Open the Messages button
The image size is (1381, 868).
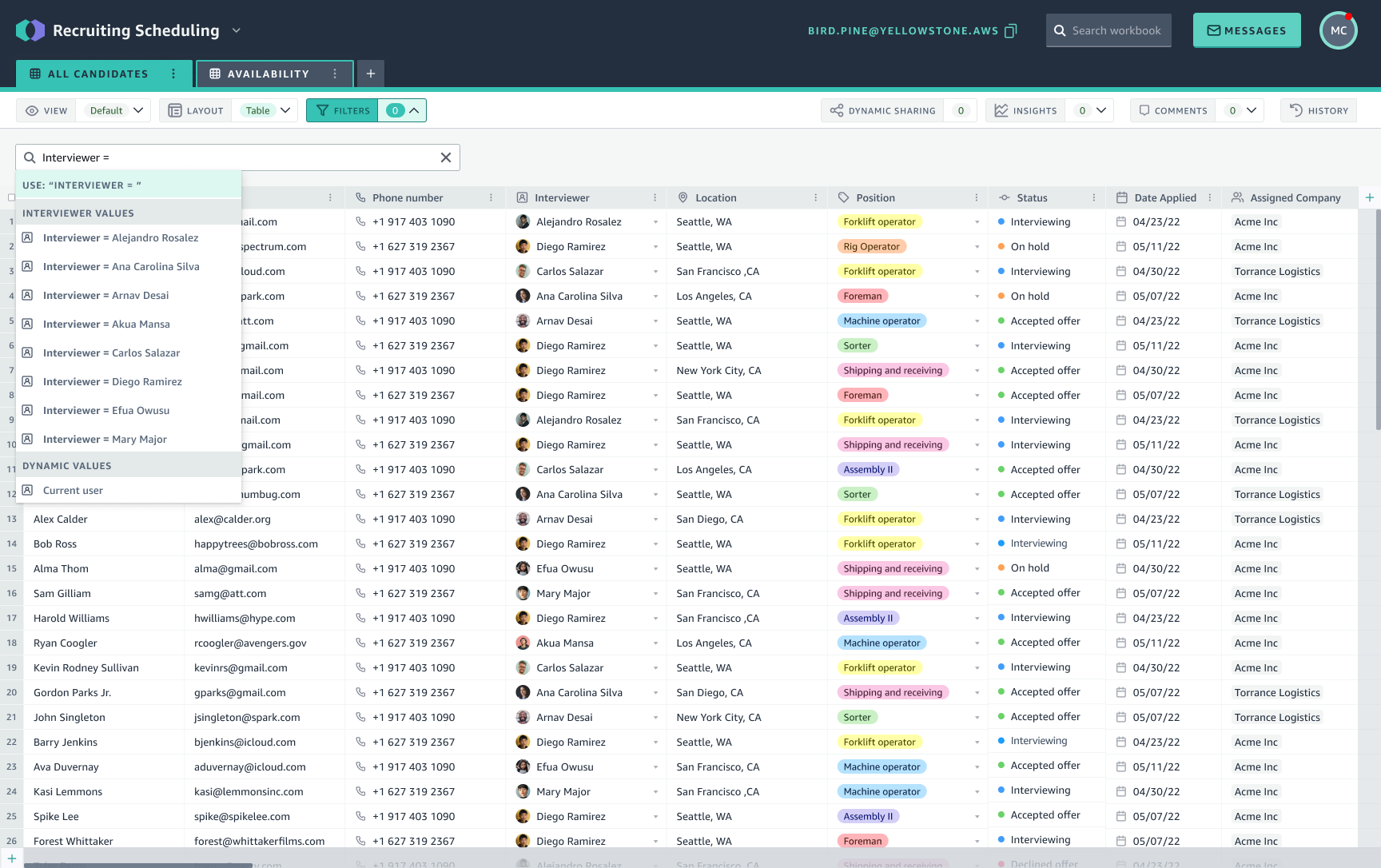coord(1246,31)
